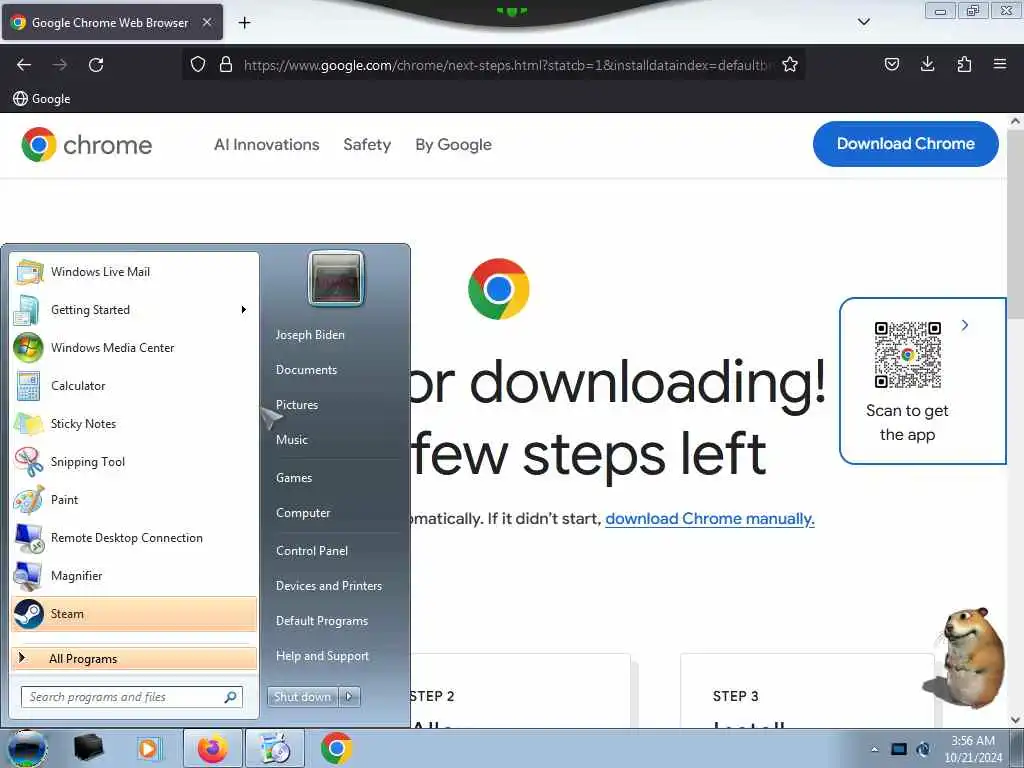Image resolution: width=1024 pixels, height=768 pixels.
Task: Bookmark this page with the star icon
Action: coord(790,64)
